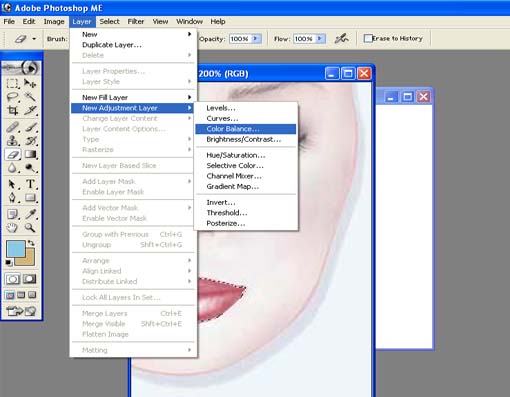This screenshot has height=397, width=510.
Task: Open the Select menu
Action: point(109,22)
